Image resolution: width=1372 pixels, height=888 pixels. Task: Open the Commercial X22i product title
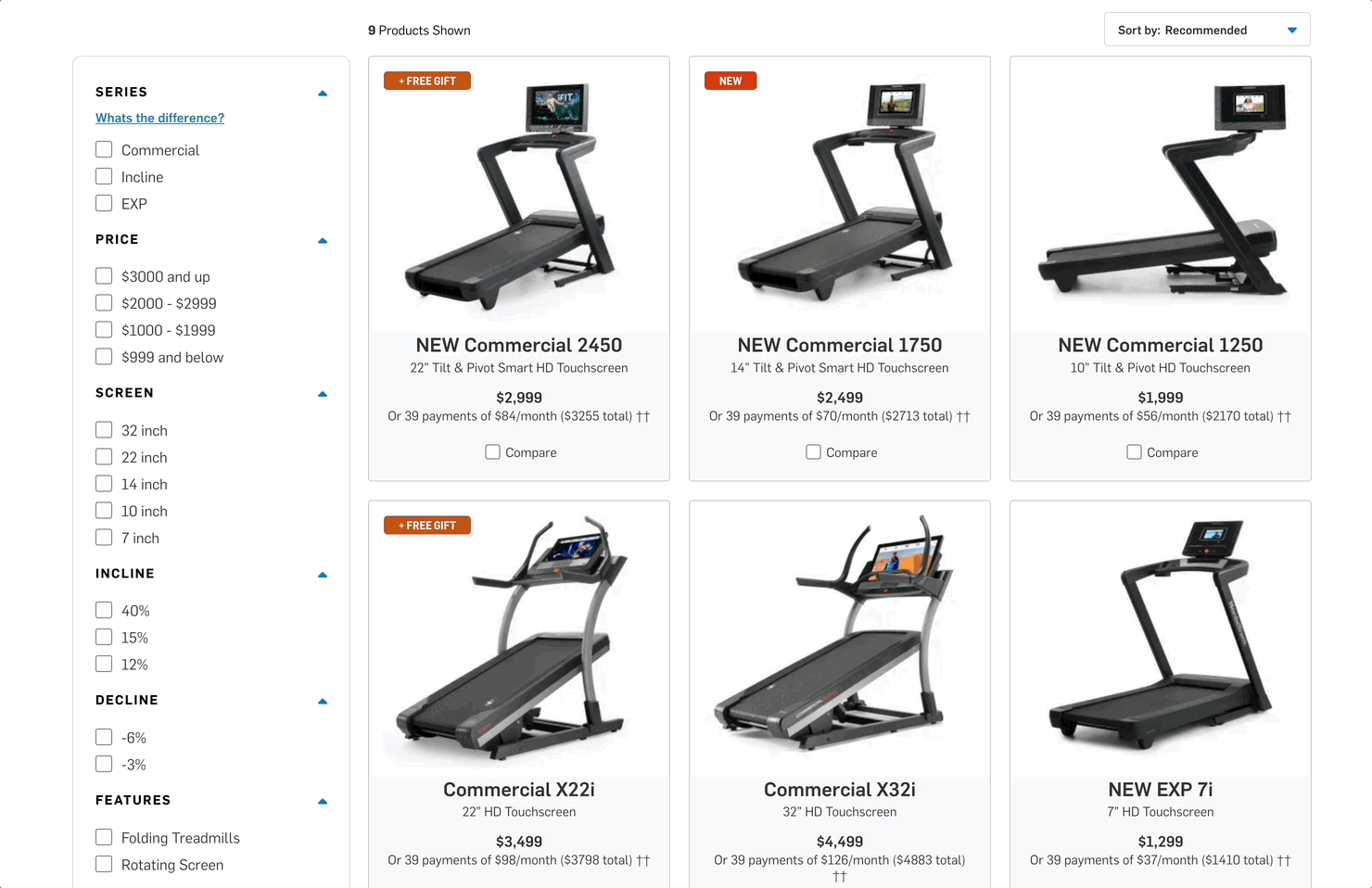click(519, 790)
